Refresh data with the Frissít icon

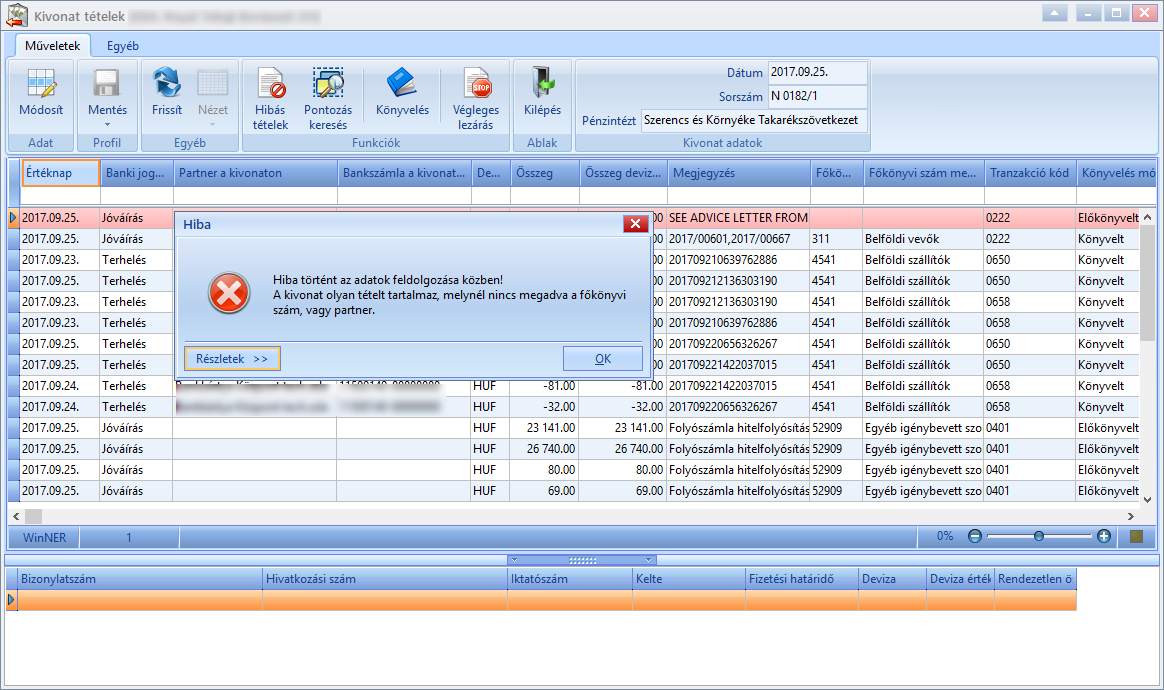pos(166,83)
